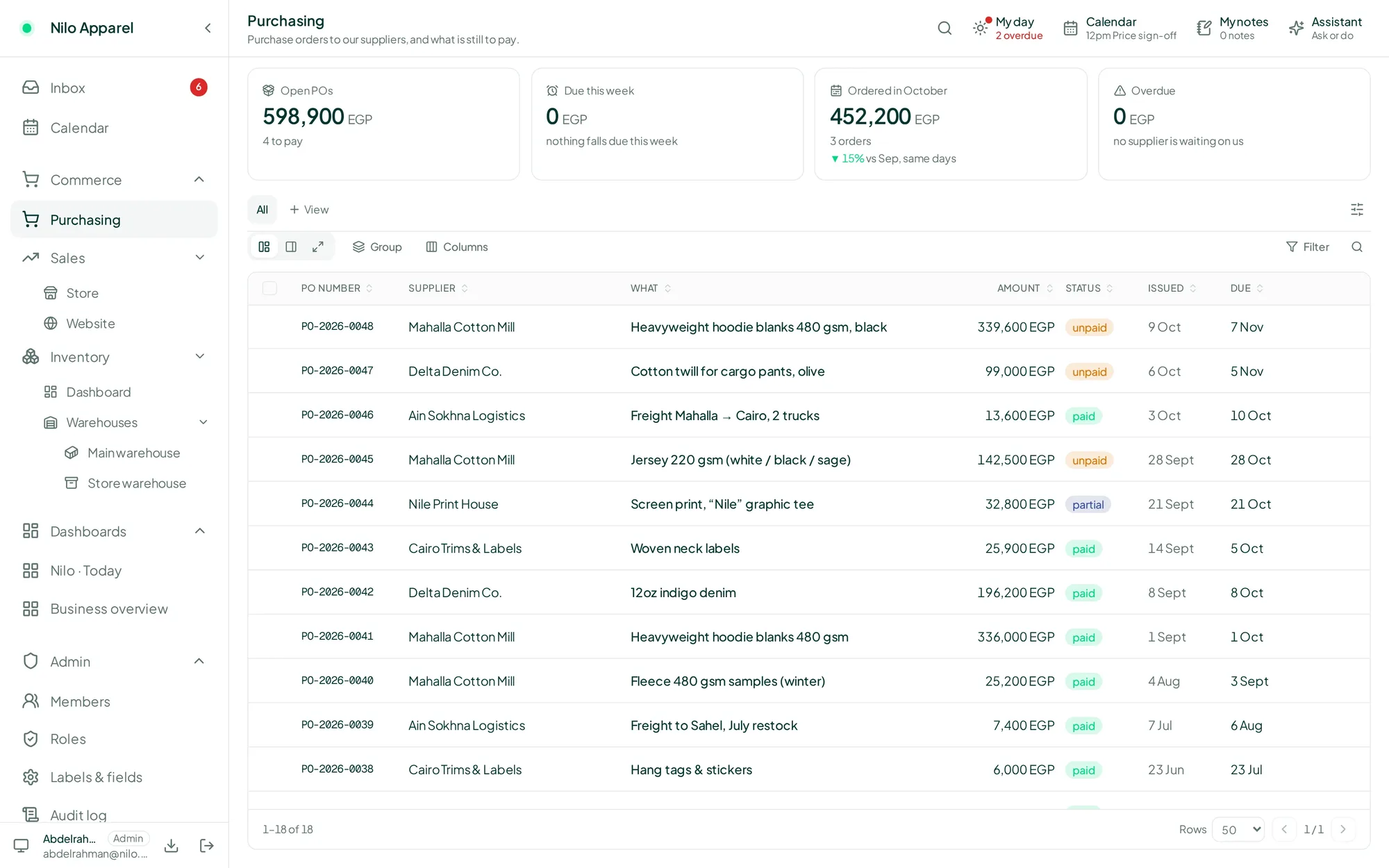
Task: Open Inbox in the sidebar
Action: [114, 87]
